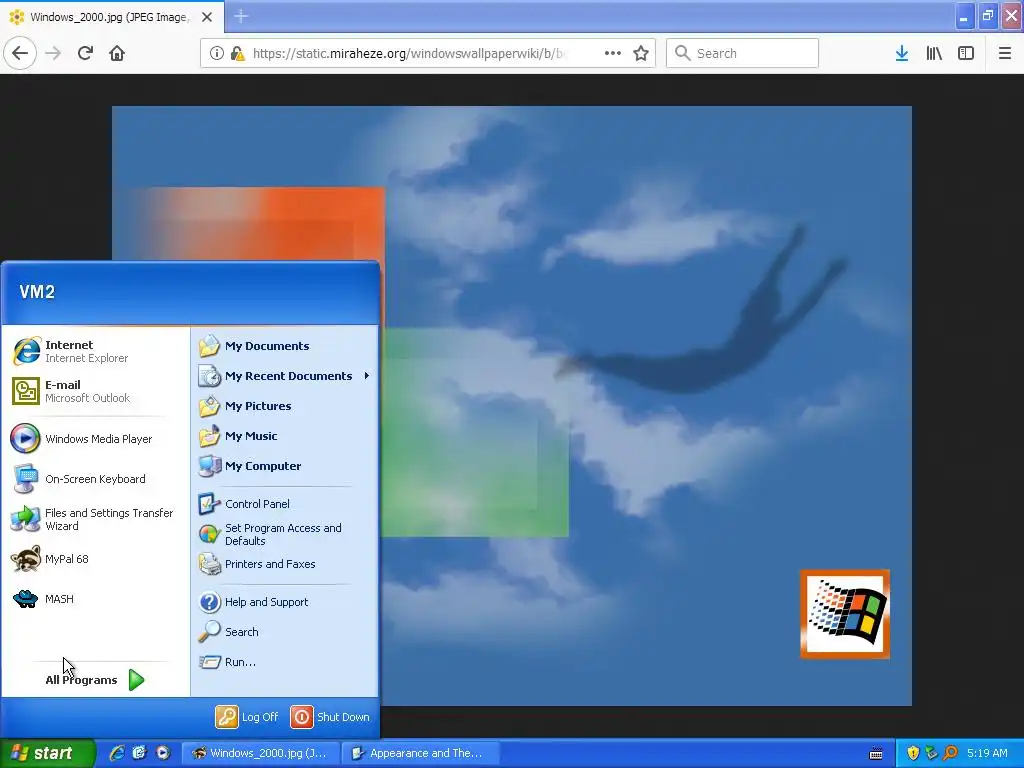Viewport: 1024px width, 768px height.
Task: Click the Log Off button
Action: 247,717
